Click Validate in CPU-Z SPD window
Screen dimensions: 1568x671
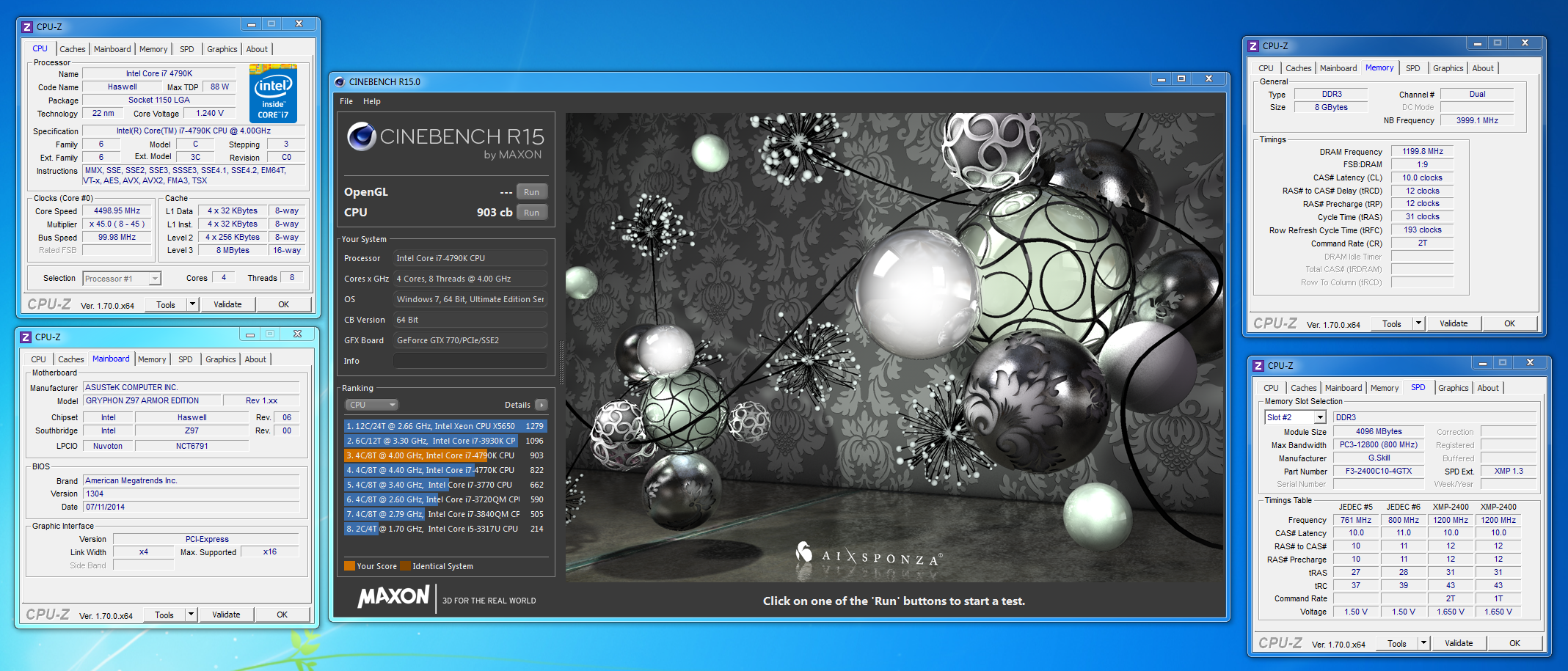tap(1459, 643)
